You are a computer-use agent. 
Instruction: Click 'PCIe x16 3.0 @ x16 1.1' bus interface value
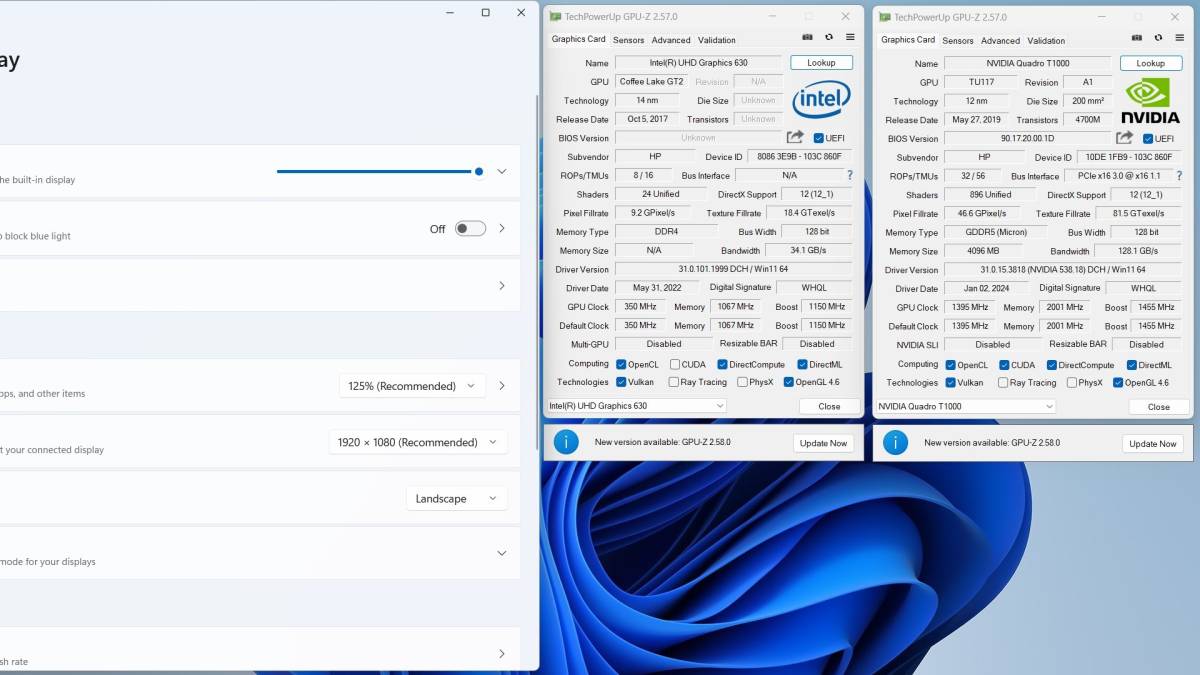[x=1117, y=176]
